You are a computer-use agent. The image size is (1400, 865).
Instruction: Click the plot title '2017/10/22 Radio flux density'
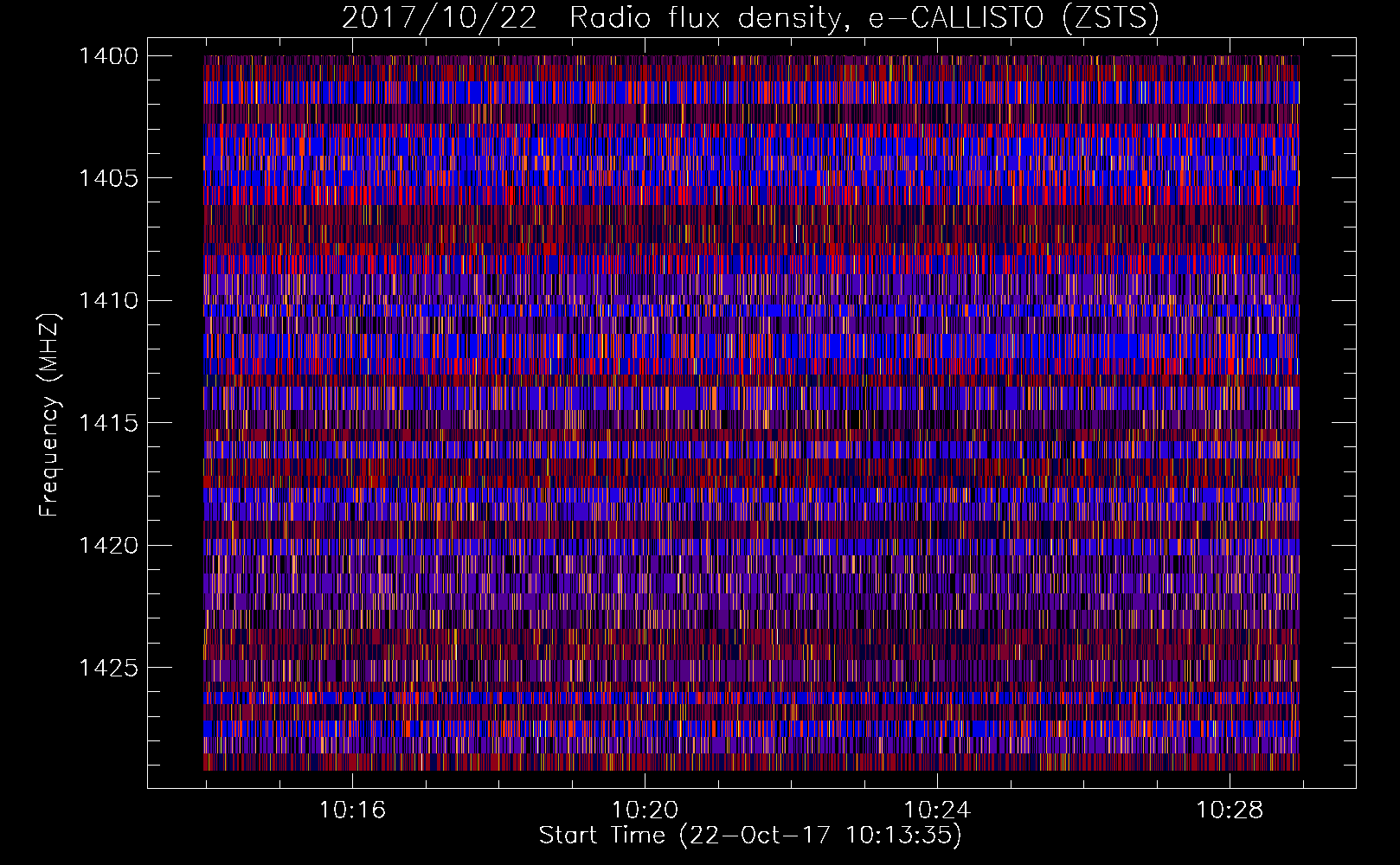point(751,17)
